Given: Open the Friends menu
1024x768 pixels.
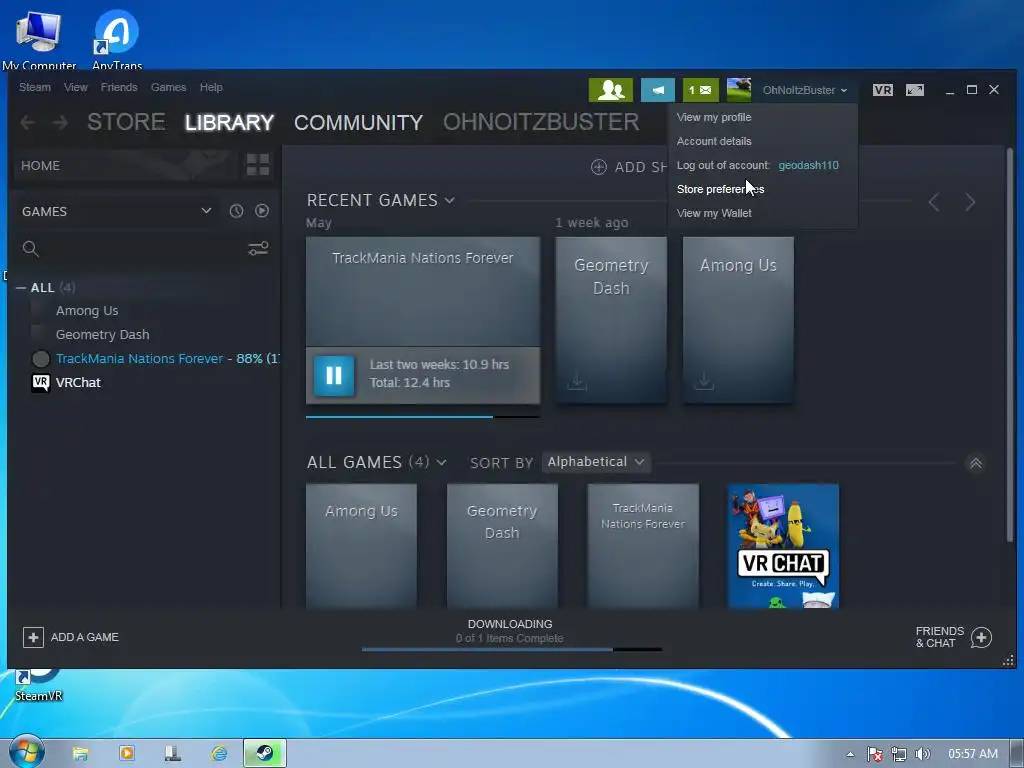Looking at the screenshot, I should point(119,87).
